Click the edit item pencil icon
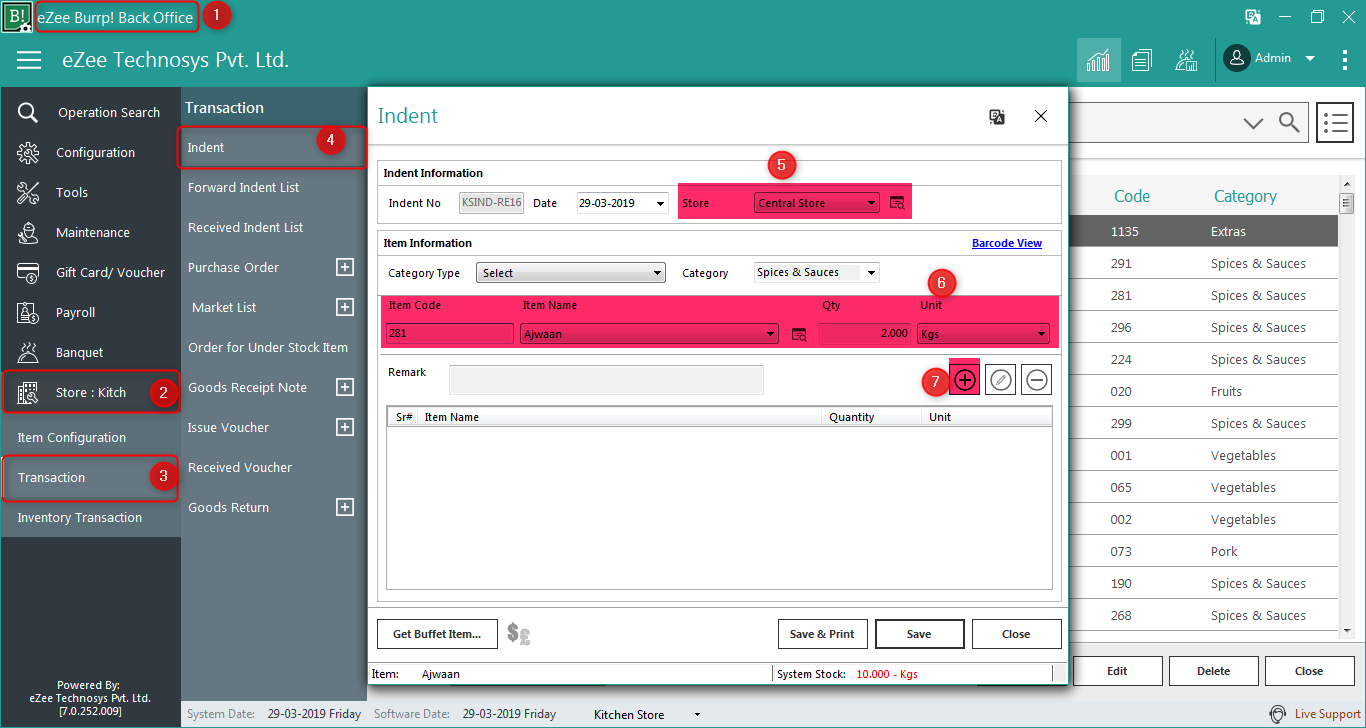The image size is (1366, 728). 1001,380
